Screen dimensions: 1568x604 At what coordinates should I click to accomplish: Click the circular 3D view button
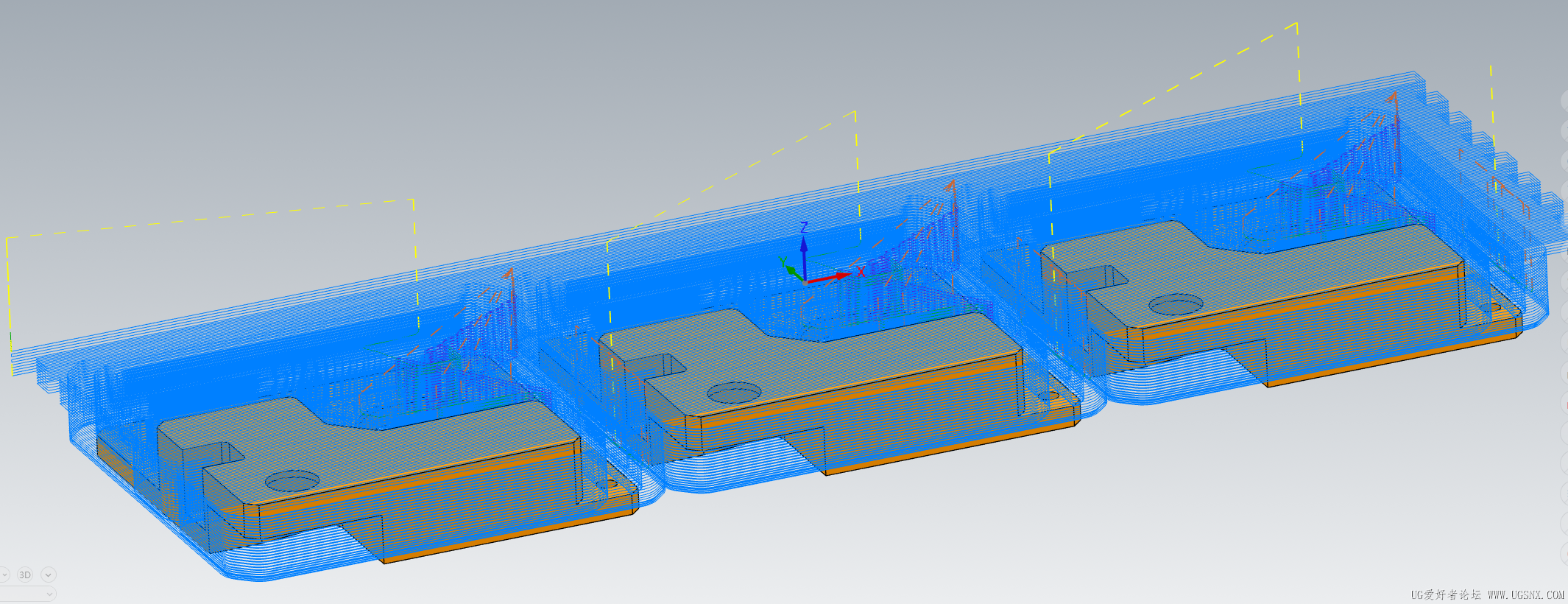click(x=25, y=575)
